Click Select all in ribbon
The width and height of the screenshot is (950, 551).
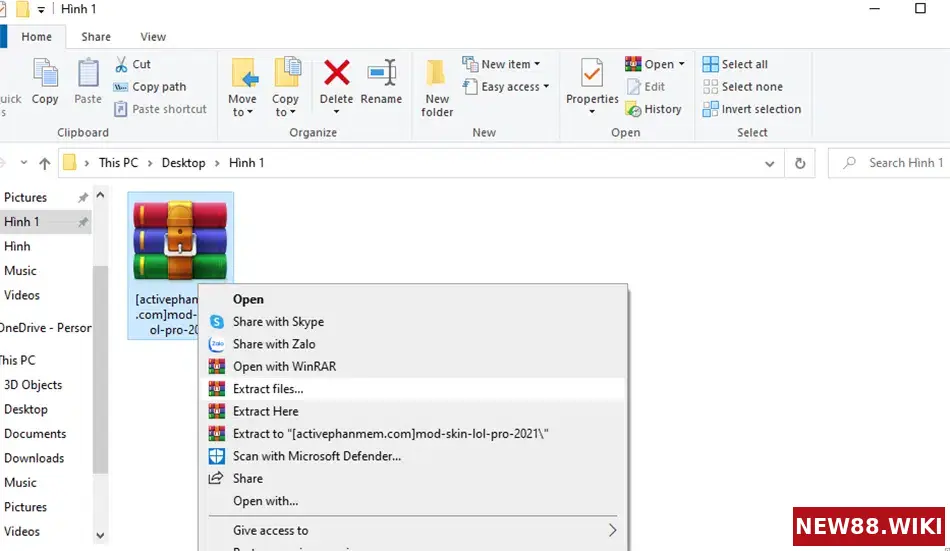coord(735,64)
